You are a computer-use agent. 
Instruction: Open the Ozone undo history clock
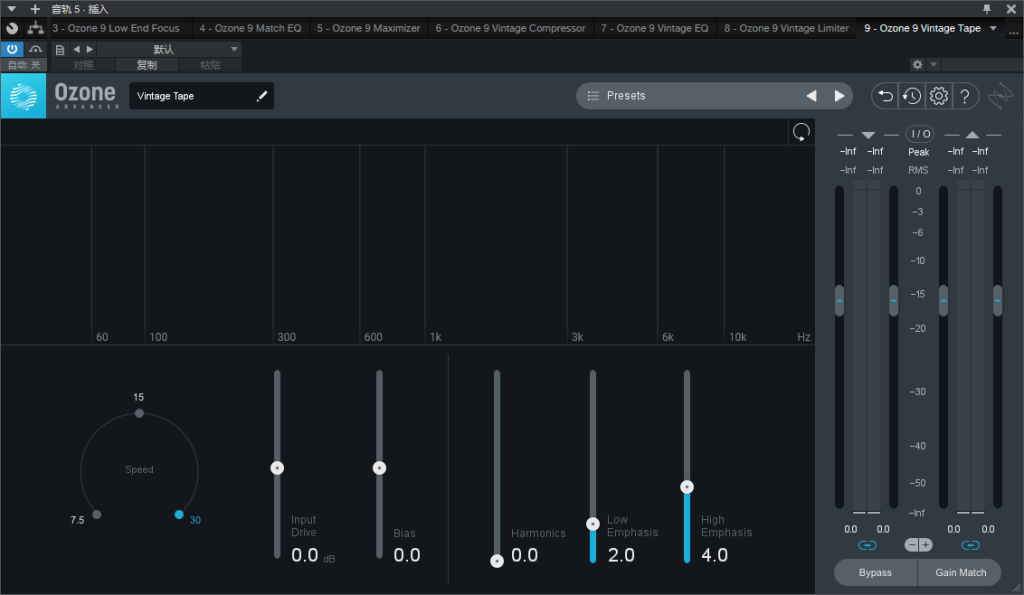912,96
